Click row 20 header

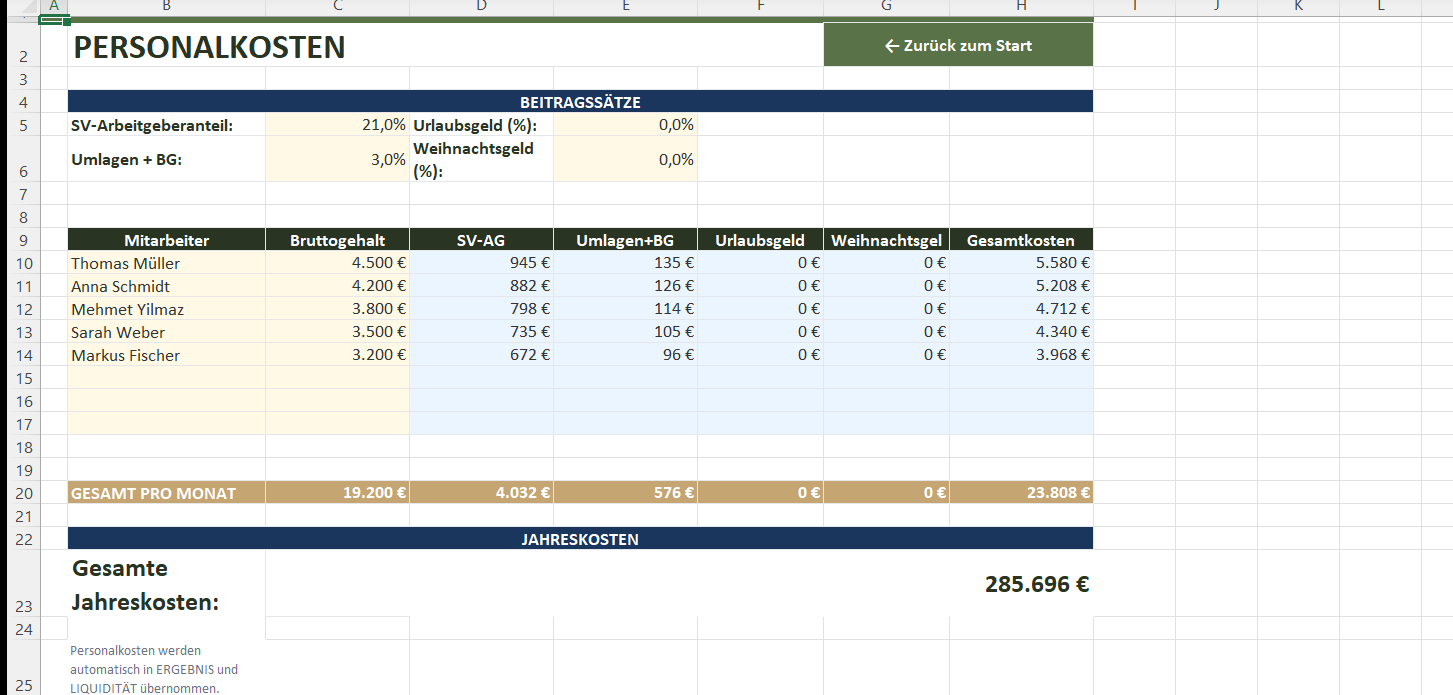coord(24,493)
